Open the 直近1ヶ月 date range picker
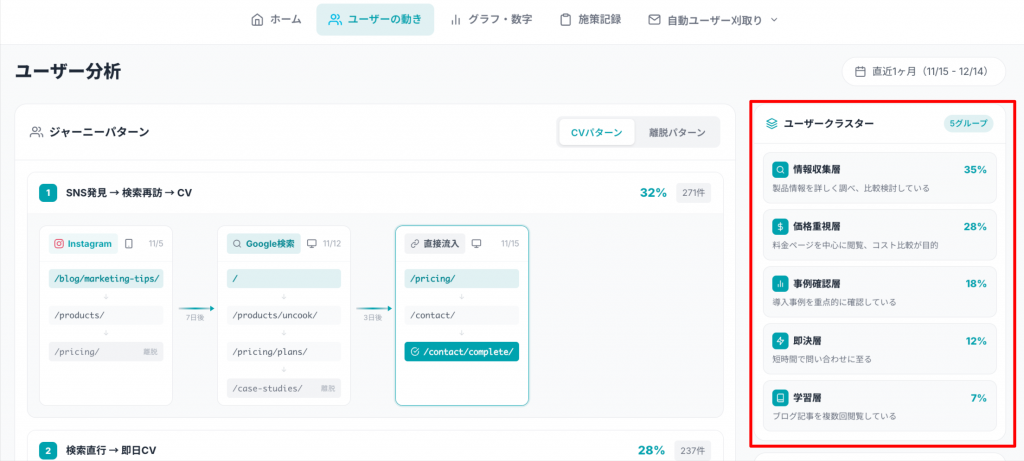This screenshot has height=461, width=1024. (x=923, y=72)
